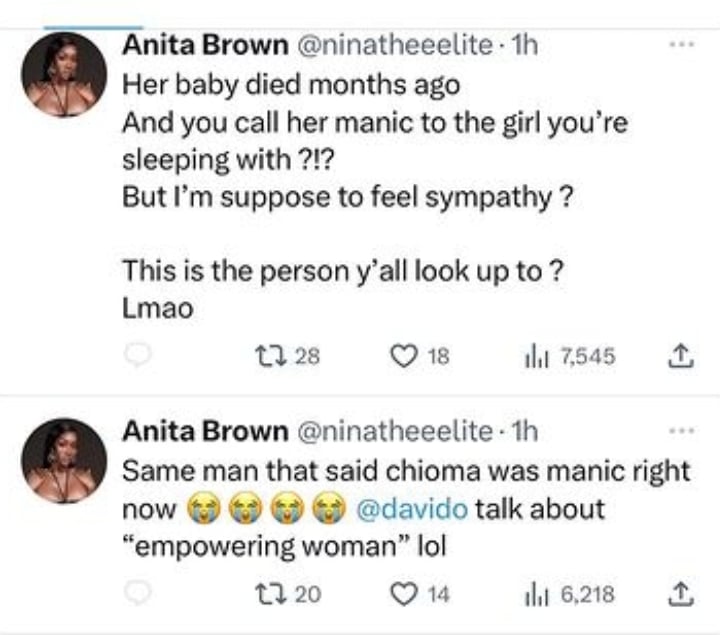Reply to the first tweet
The height and width of the screenshot is (635, 720).
(139, 355)
